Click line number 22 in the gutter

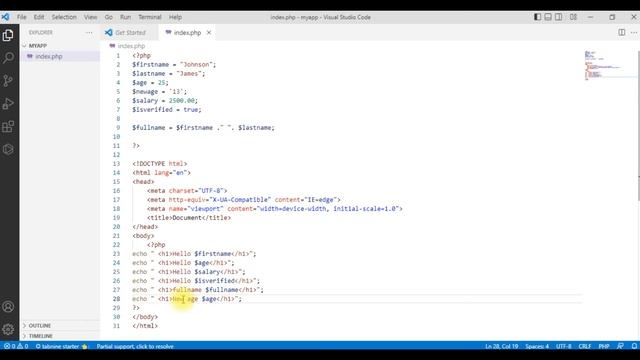pyautogui.click(x=116, y=244)
